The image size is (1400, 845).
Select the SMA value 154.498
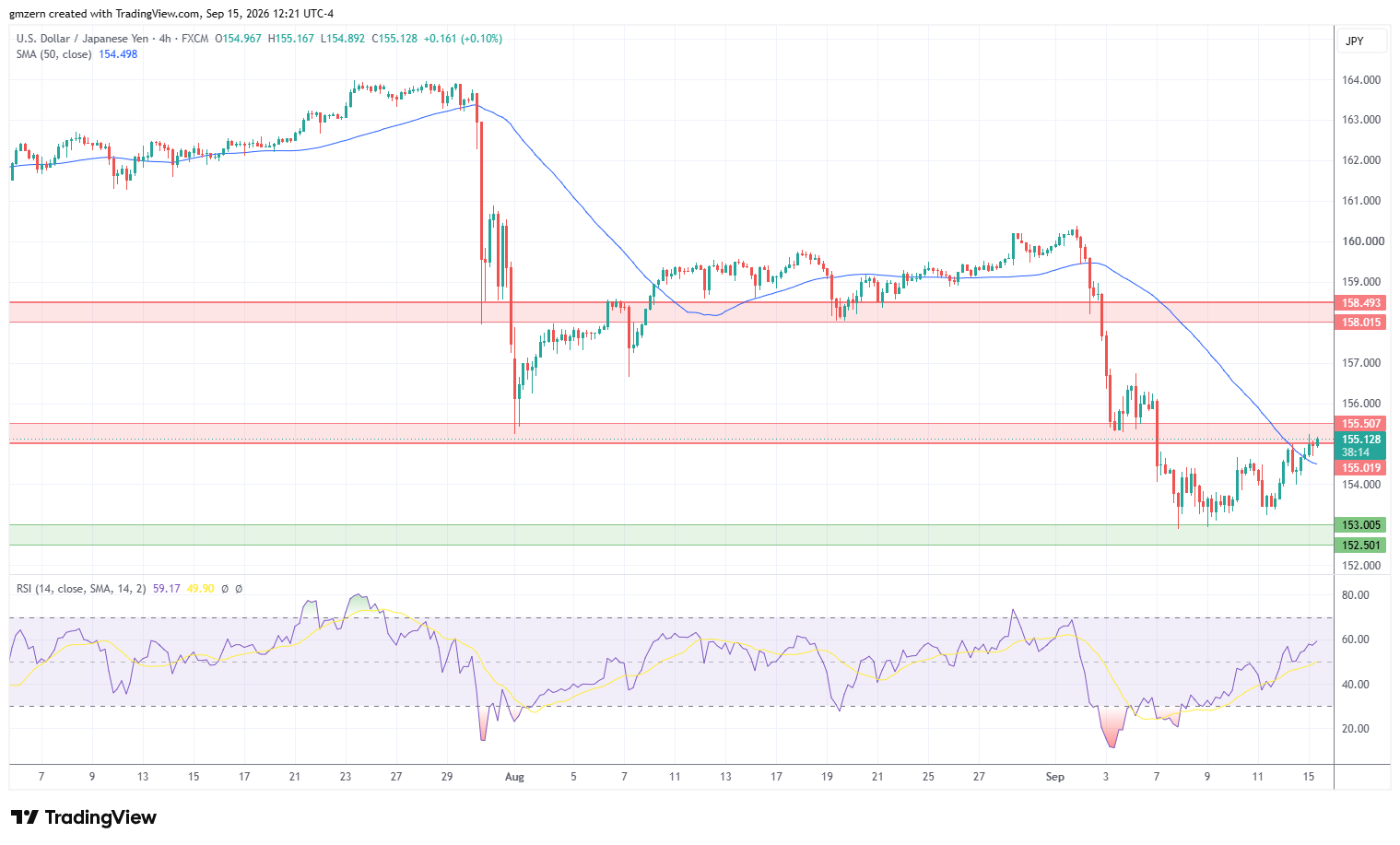click(x=118, y=54)
